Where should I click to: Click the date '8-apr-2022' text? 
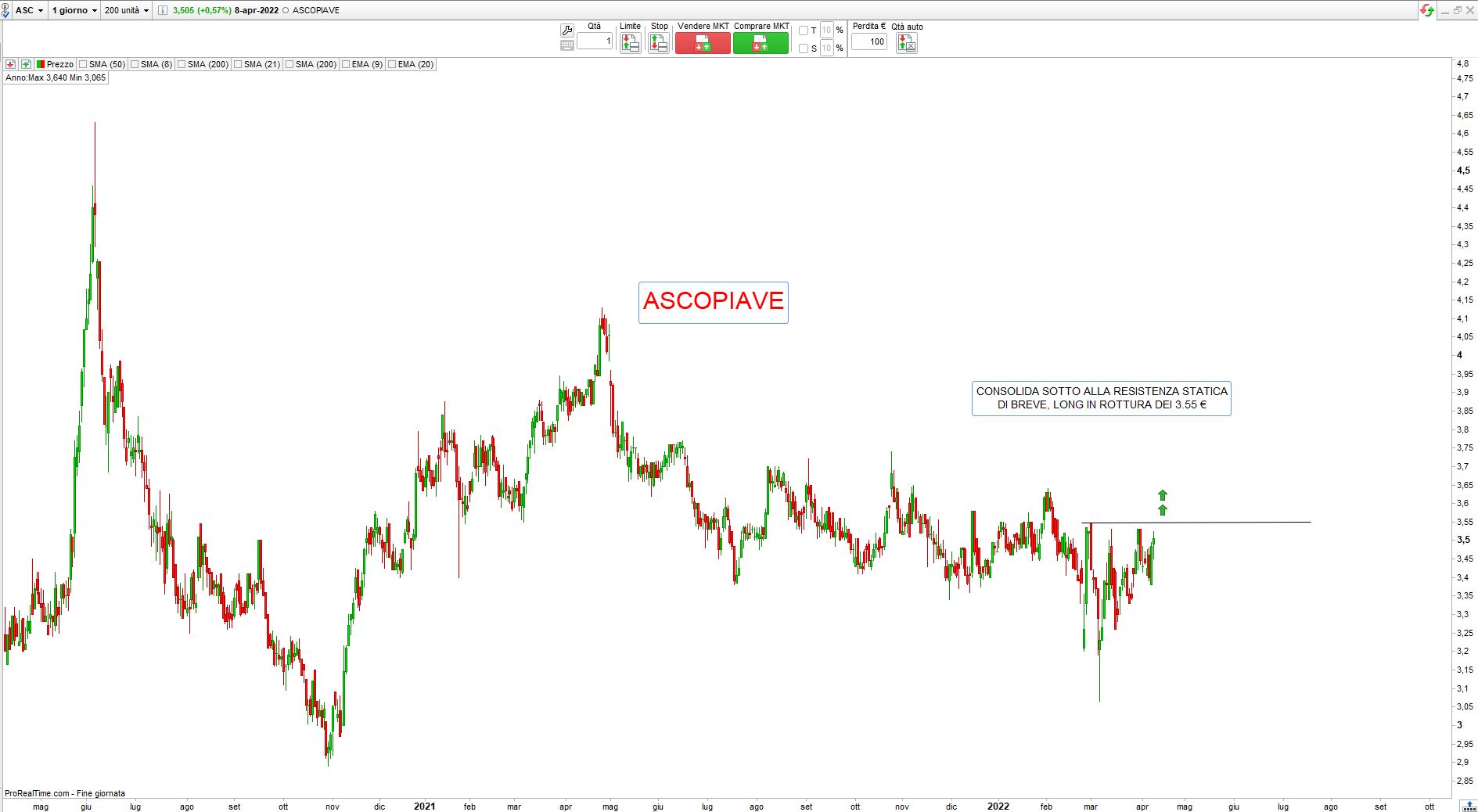pyautogui.click(x=257, y=11)
